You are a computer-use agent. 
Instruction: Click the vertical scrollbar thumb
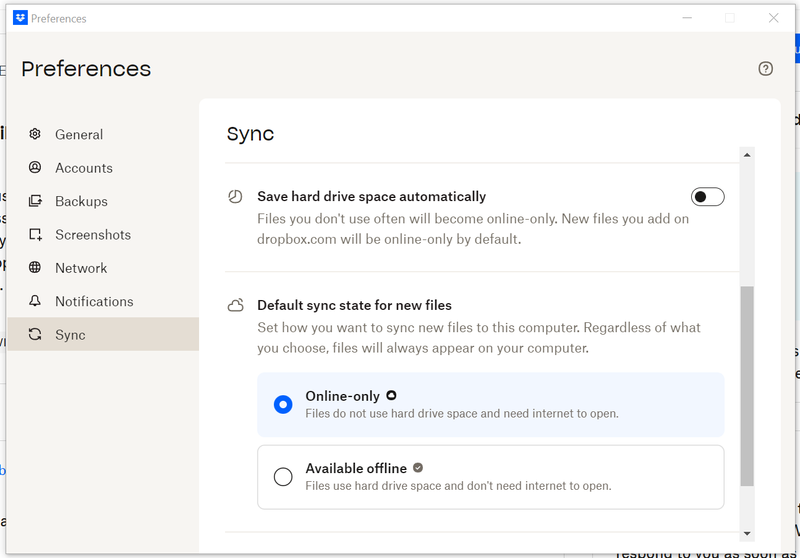(746, 385)
